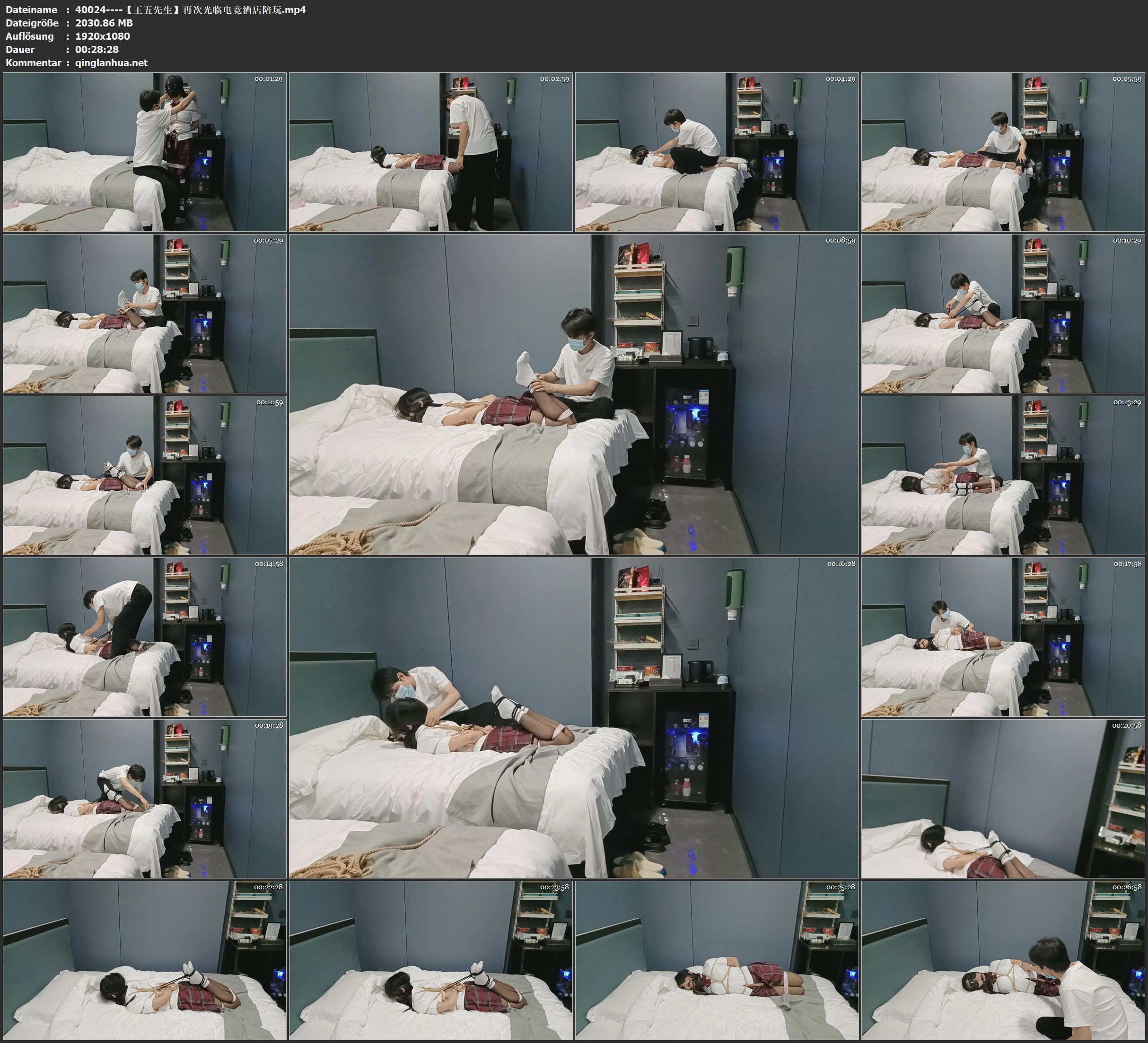Select the frame at 00:25:28
This screenshot has height=1043, width=1148.
717,960
